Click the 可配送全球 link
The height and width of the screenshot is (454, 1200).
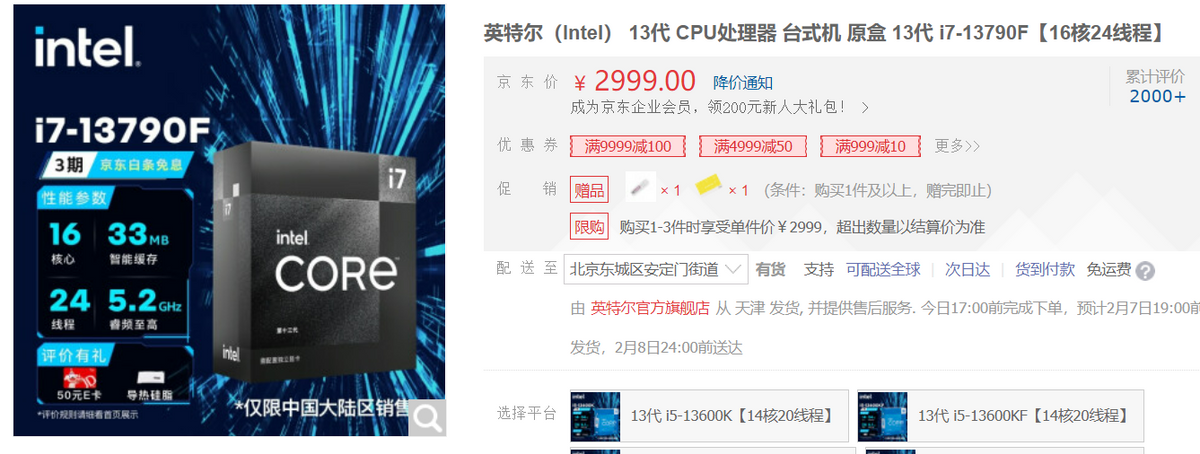[883, 269]
